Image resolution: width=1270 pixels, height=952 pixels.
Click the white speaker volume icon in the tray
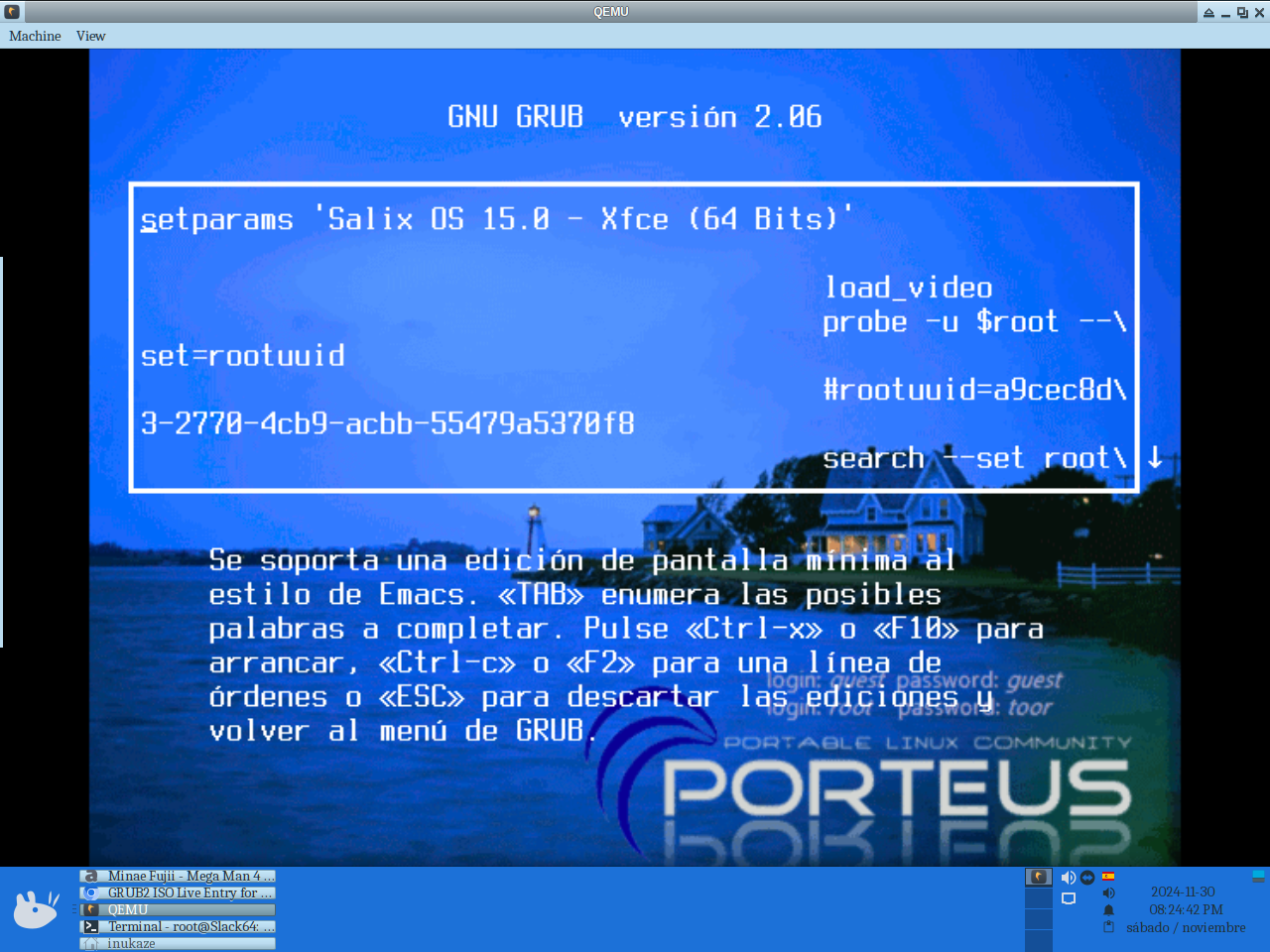pos(1069,877)
